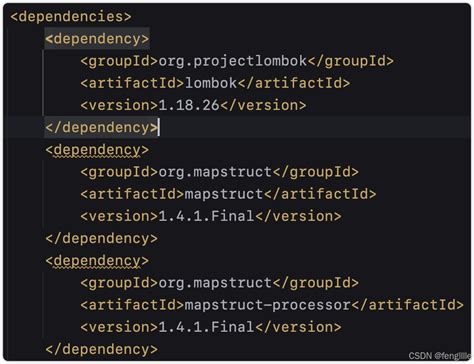
Task: Click the second org.mapstruct groupId value
Action: click(x=215, y=283)
